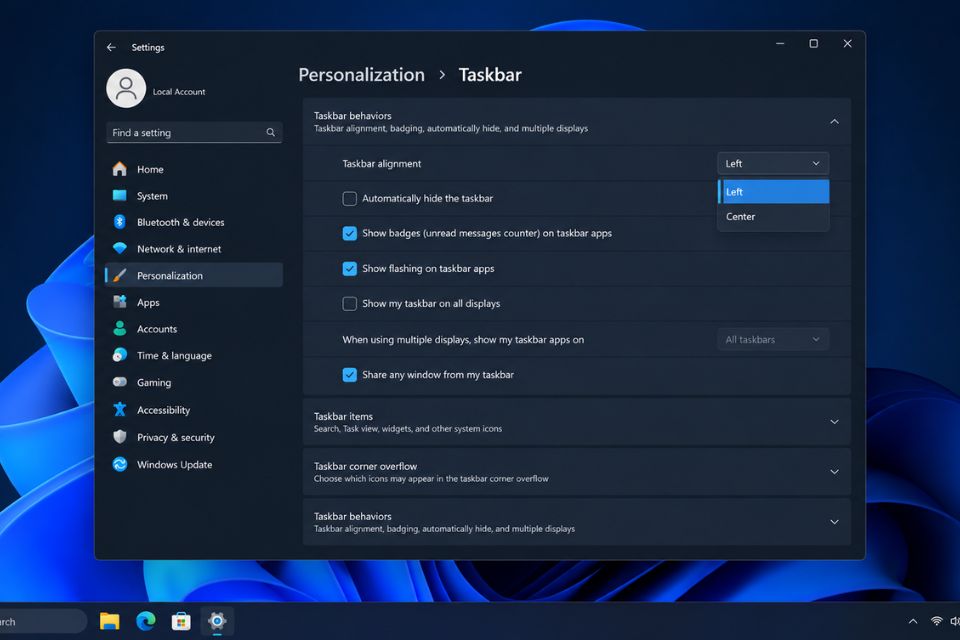This screenshot has height=640, width=960.
Task: Open File Explorer from the taskbar
Action: pyautogui.click(x=110, y=621)
